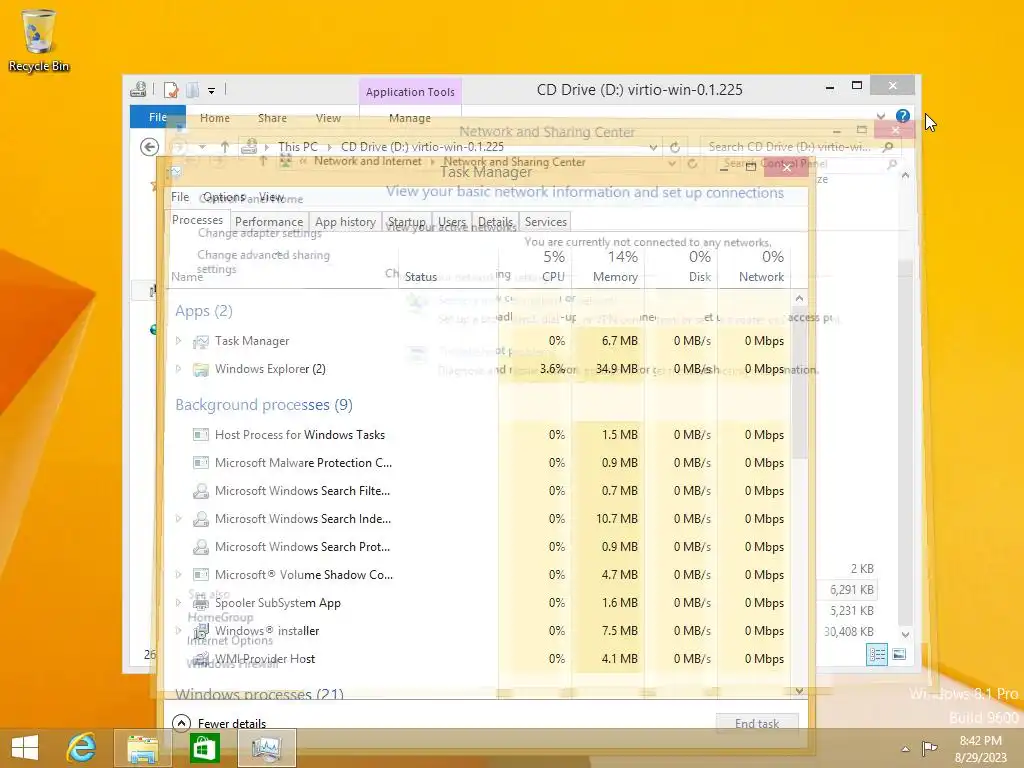1024x768 pixels.
Task: Open the Share ribbon tab
Action: (x=272, y=118)
